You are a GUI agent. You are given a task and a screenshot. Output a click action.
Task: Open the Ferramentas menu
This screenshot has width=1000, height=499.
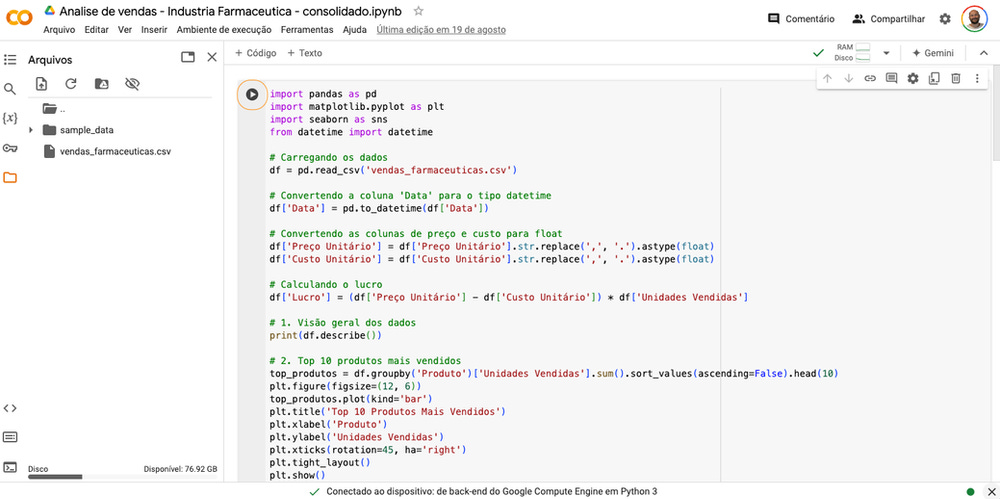click(x=307, y=29)
